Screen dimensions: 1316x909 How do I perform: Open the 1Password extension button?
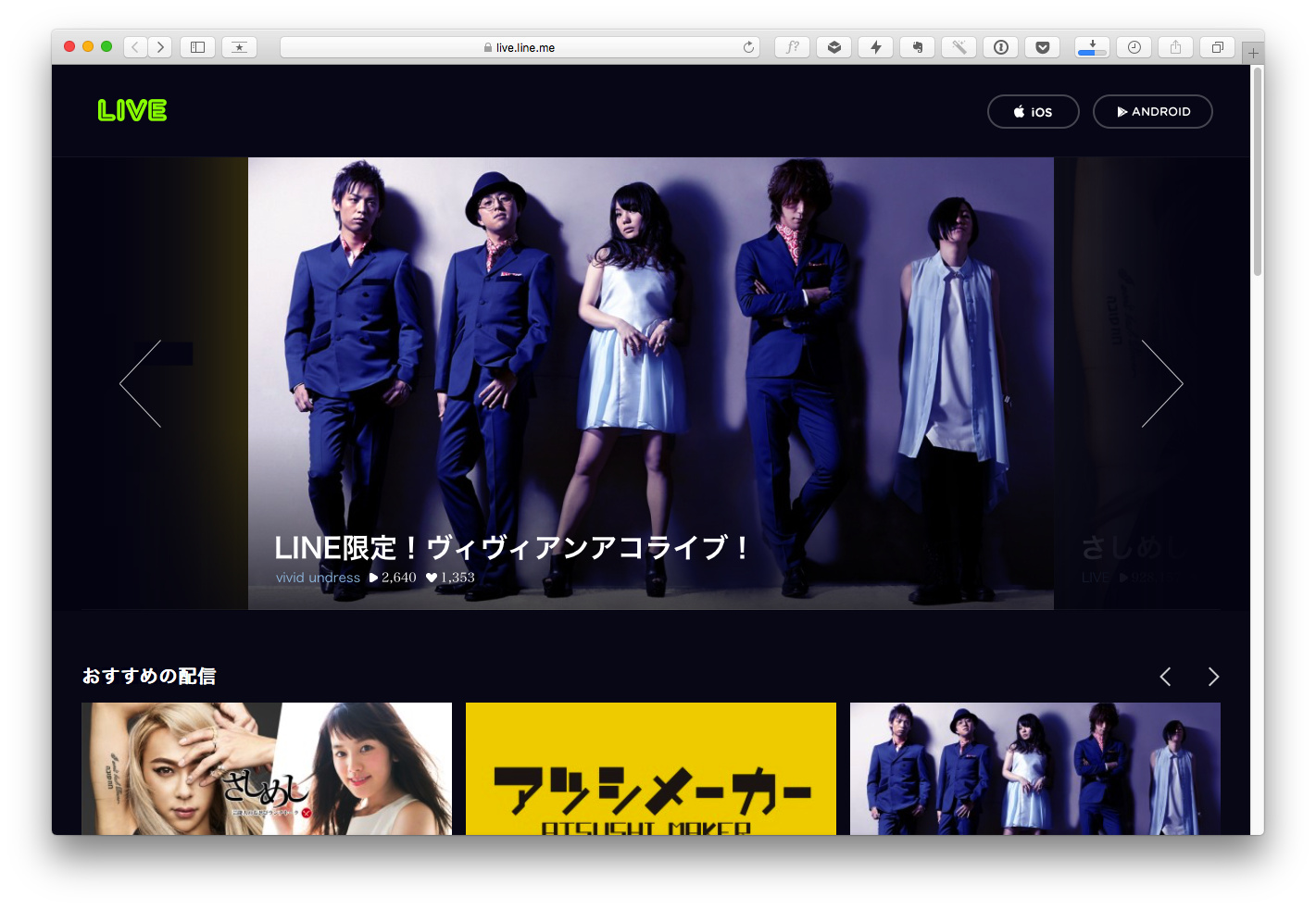point(1000,47)
